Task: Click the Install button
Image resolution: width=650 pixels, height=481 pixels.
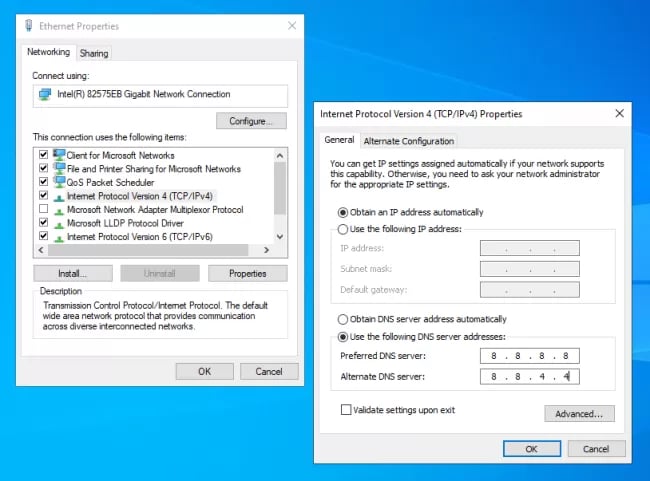Action: [73, 274]
